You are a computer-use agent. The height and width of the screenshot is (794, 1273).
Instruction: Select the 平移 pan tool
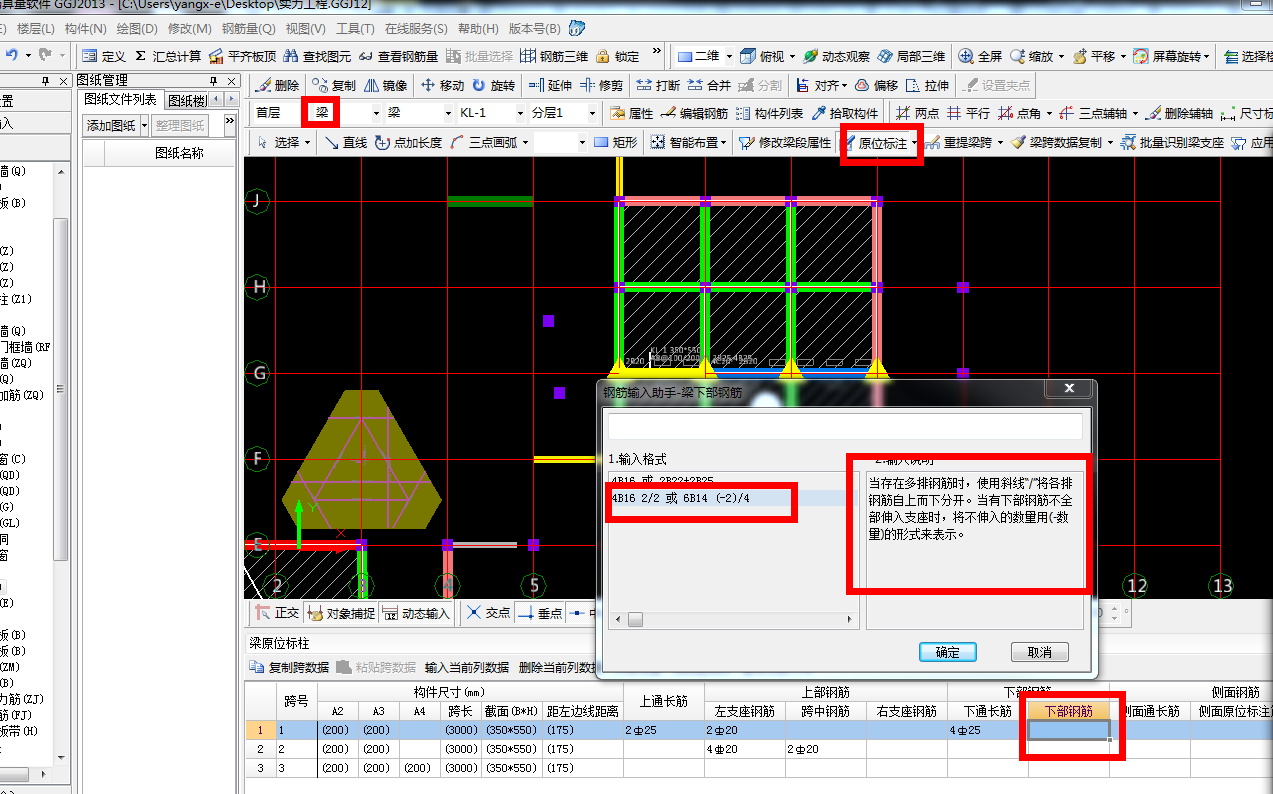click(1093, 56)
